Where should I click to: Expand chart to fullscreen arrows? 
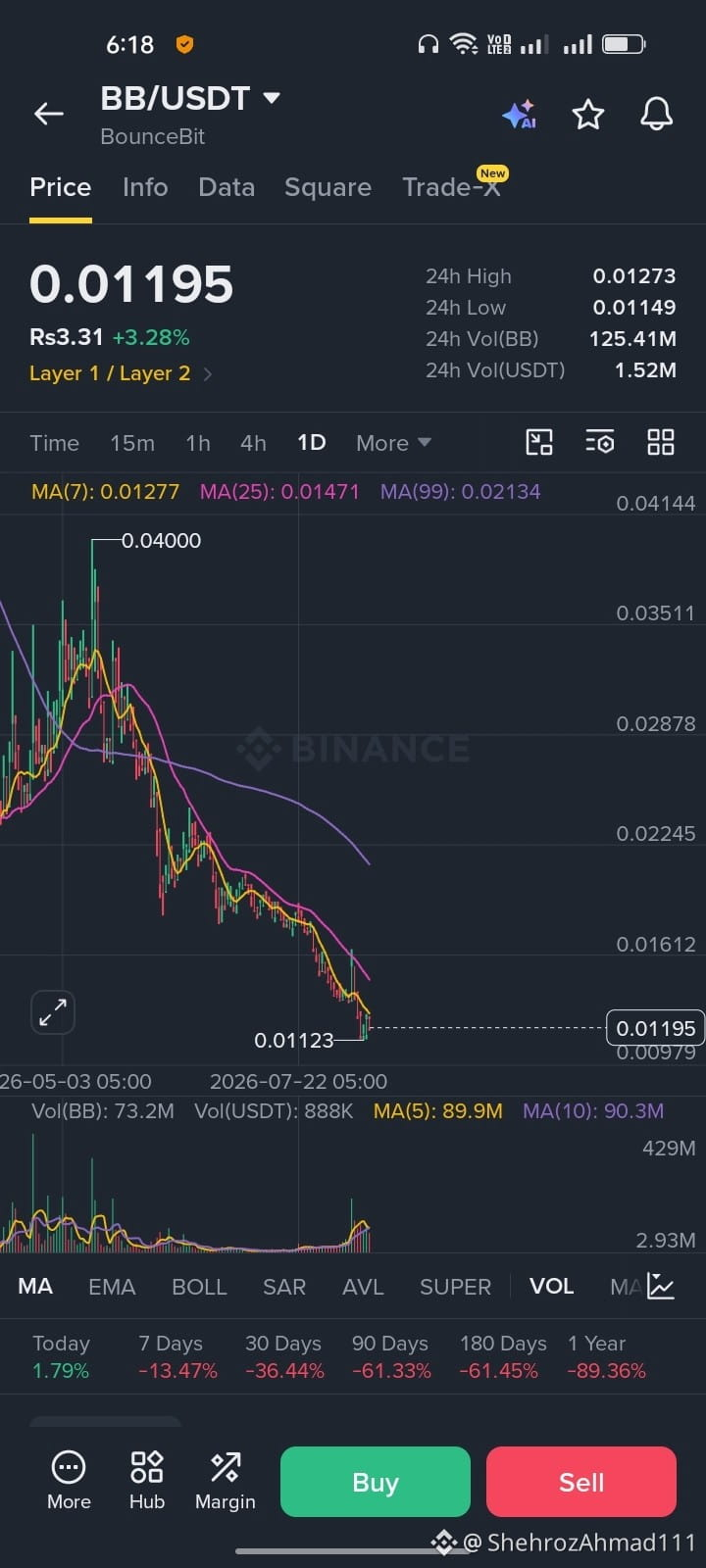[53, 1012]
